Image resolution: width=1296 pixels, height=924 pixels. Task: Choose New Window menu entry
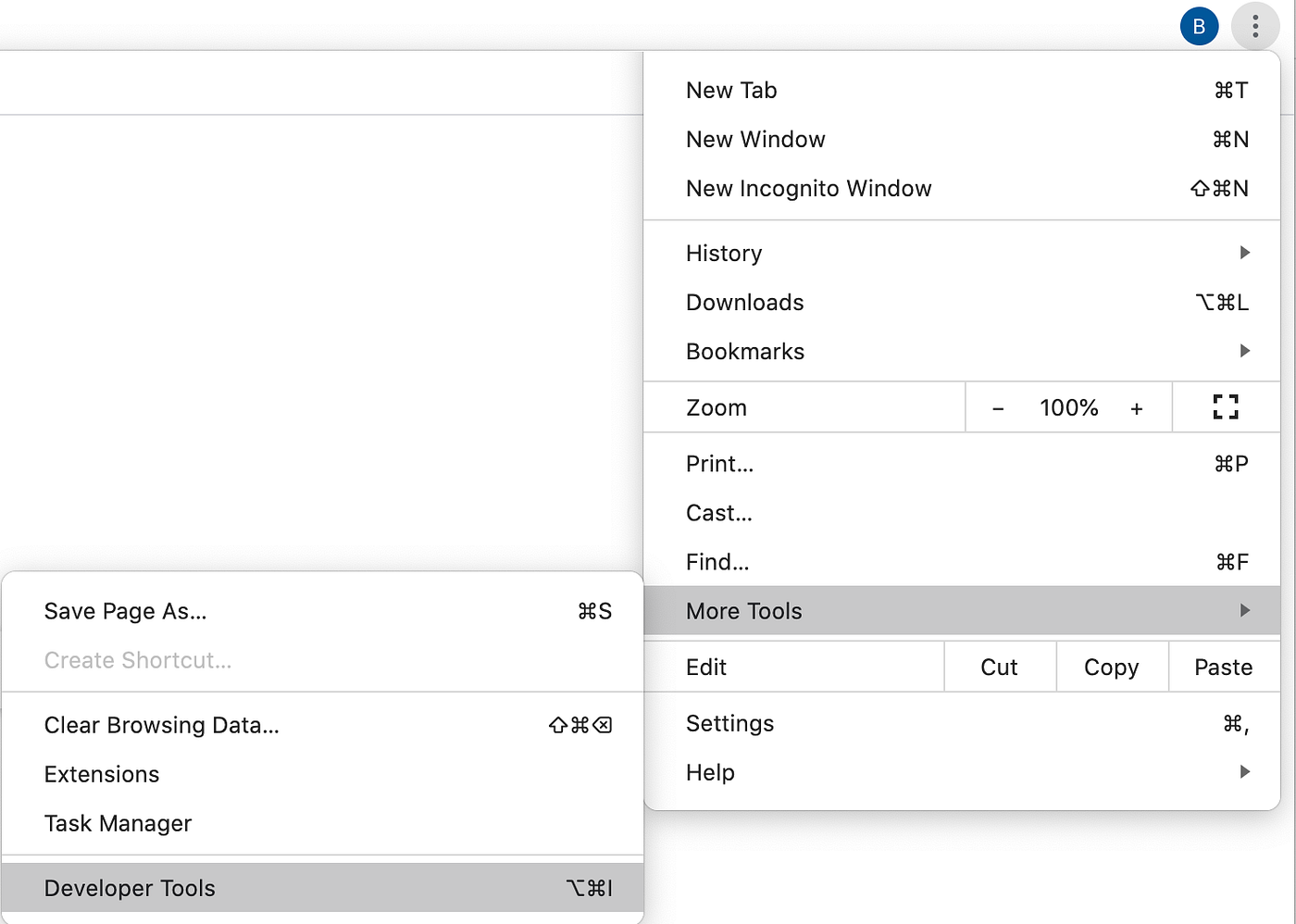[x=962, y=139]
